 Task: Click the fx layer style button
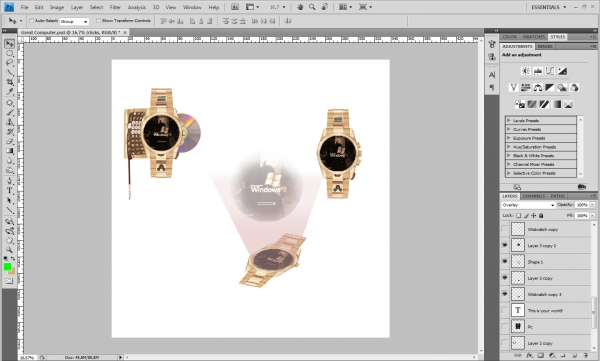tap(529, 356)
